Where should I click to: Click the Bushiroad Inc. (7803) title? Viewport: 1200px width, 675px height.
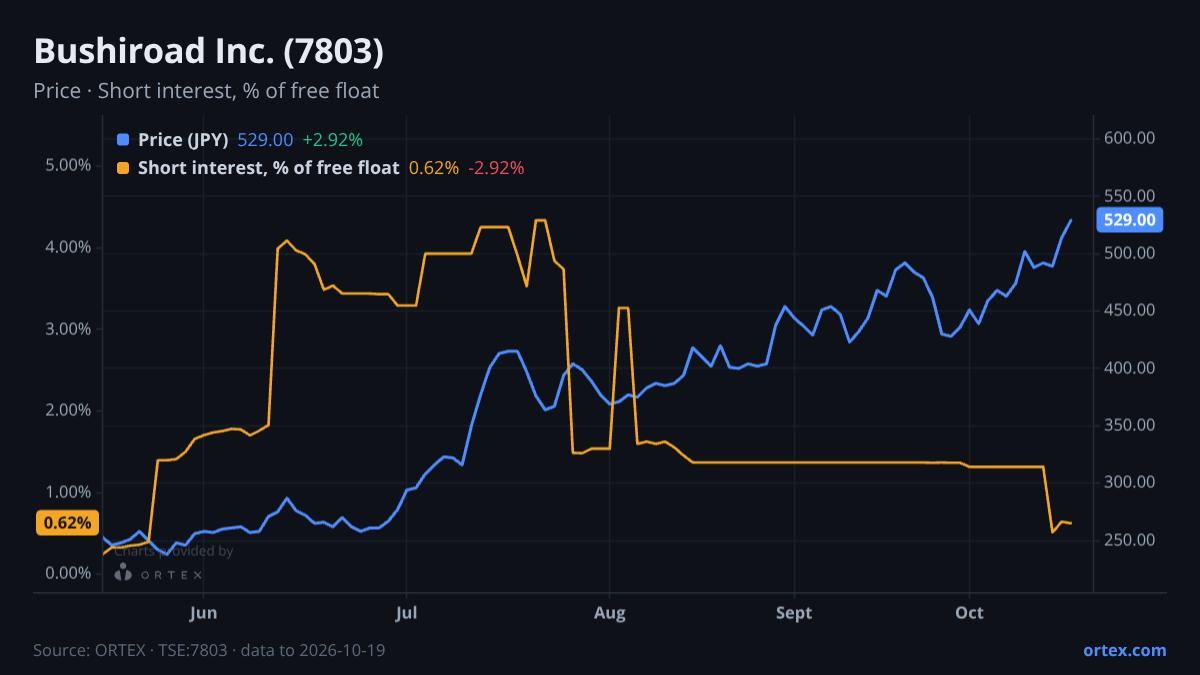point(208,51)
